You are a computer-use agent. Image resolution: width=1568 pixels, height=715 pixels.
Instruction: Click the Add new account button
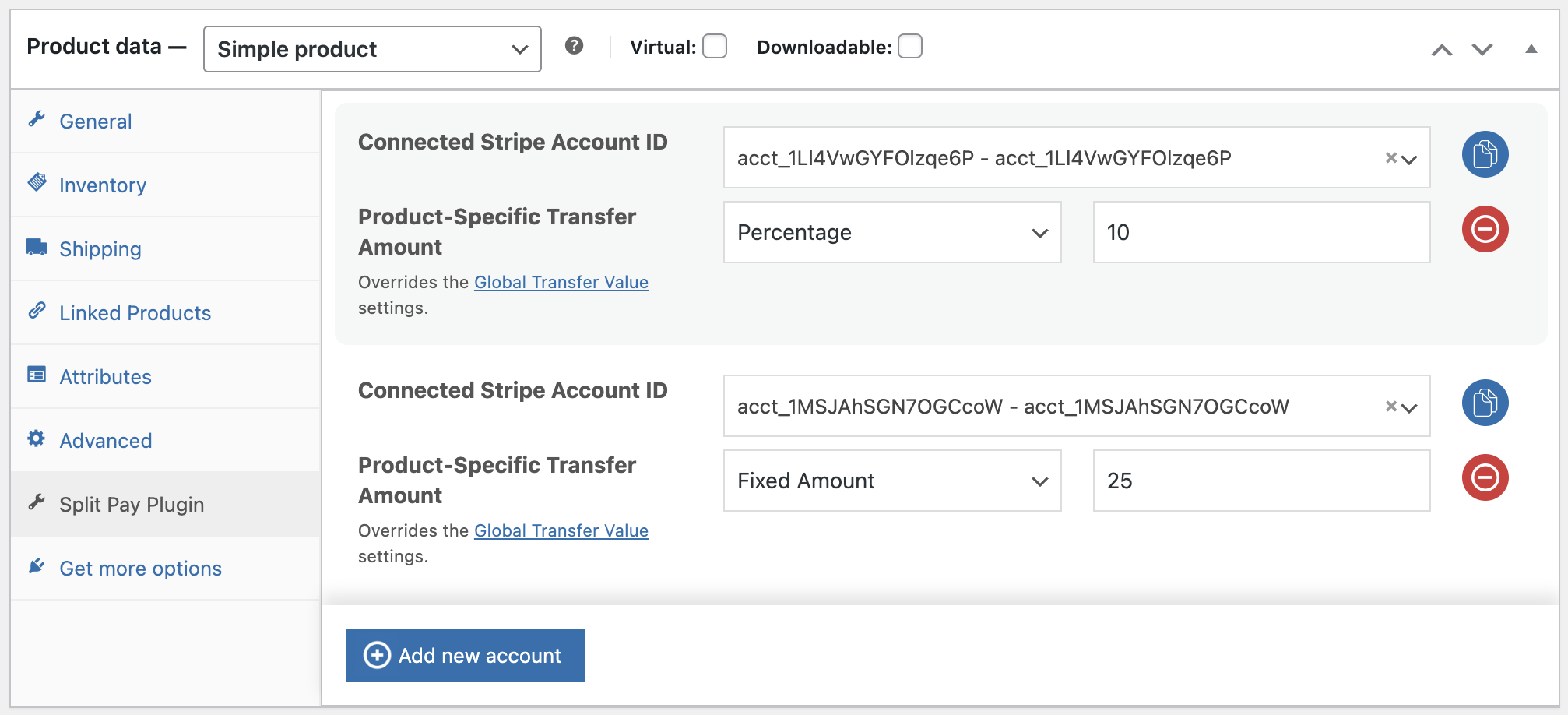pos(465,655)
